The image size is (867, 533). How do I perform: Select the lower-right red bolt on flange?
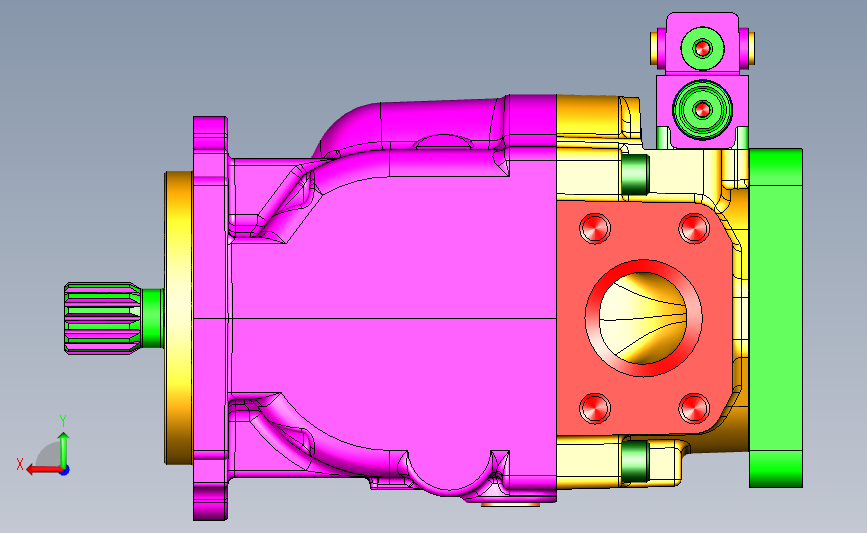tap(694, 409)
